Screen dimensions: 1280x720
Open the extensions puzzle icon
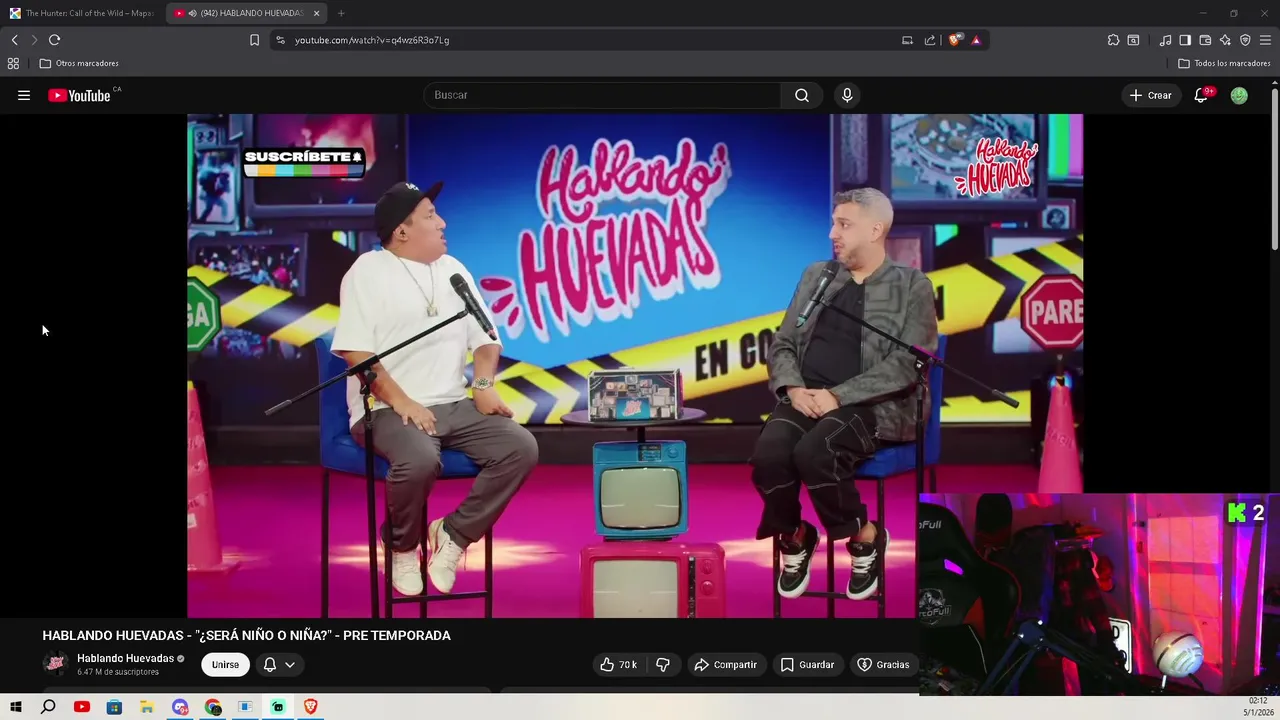pyautogui.click(x=1113, y=40)
